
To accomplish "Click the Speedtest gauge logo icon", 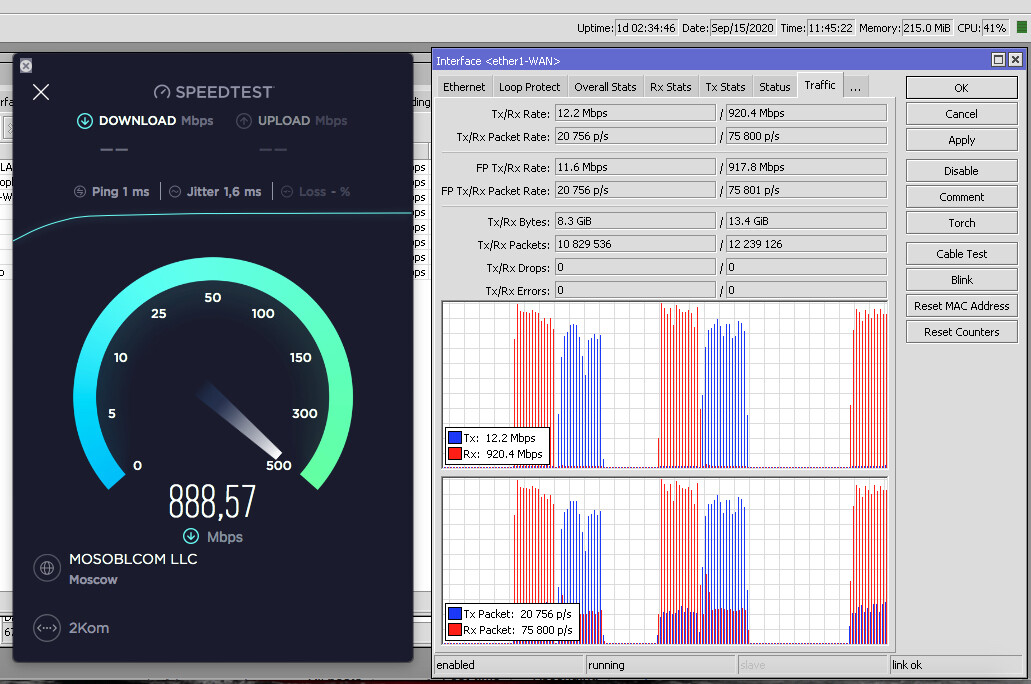I will pyautogui.click(x=162, y=92).
